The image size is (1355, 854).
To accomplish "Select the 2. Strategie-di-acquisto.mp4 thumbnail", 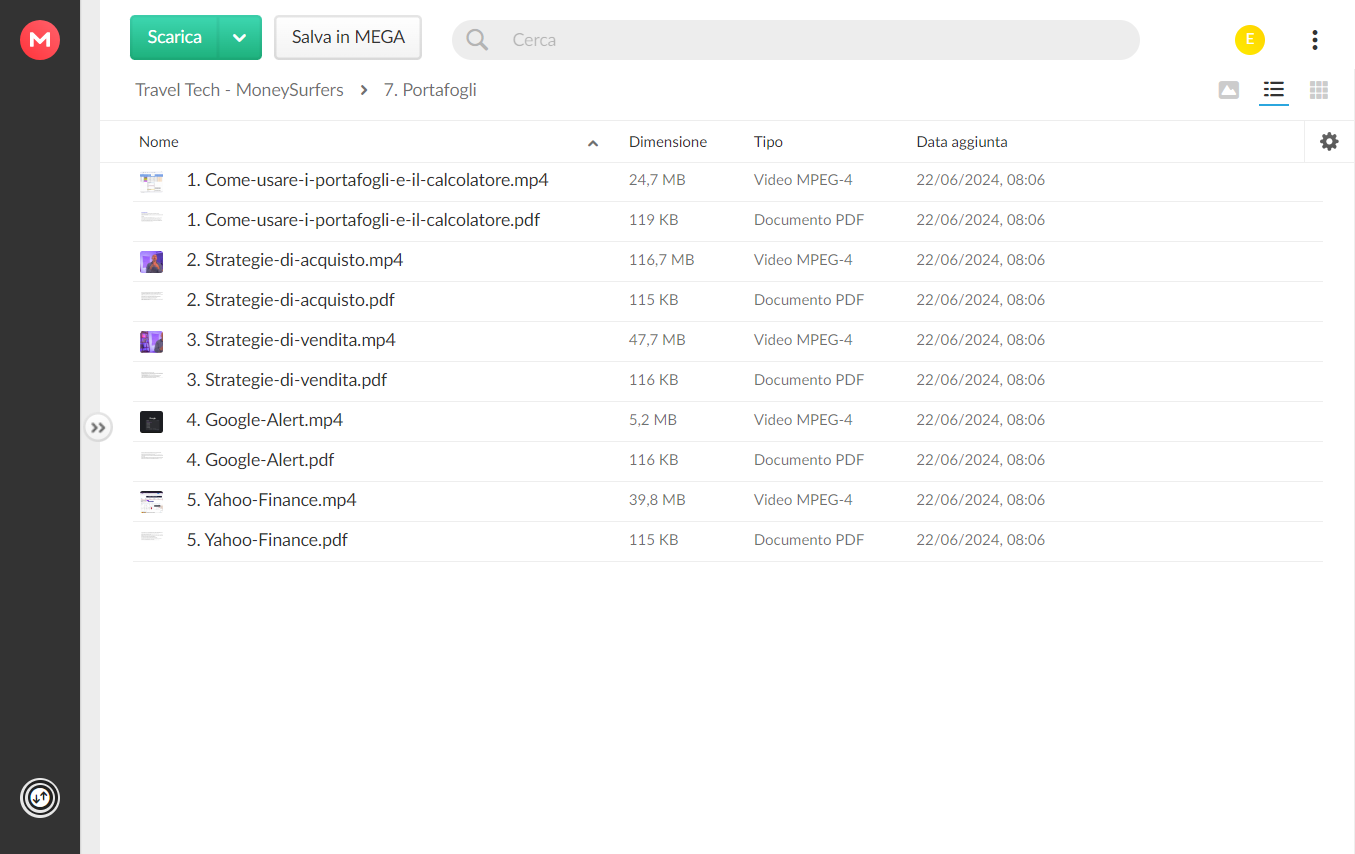I will coord(151,261).
